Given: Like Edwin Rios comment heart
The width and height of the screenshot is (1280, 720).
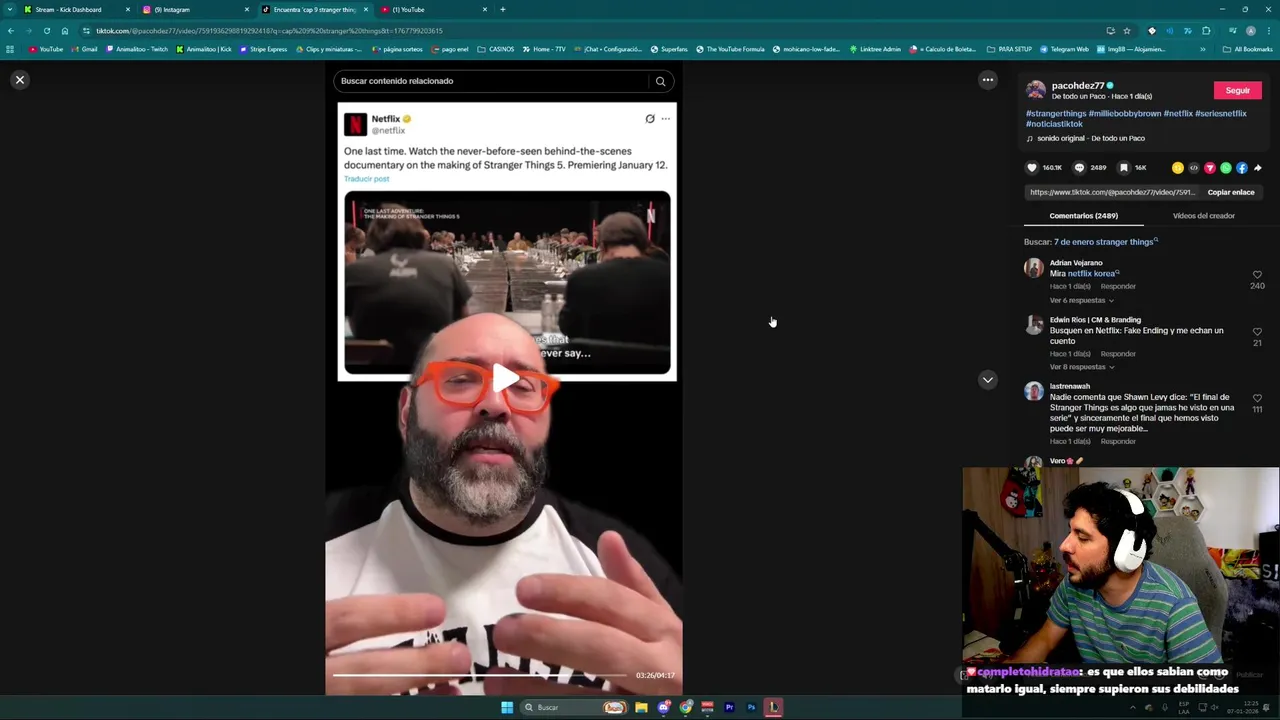Looking at the screenshot, I should 1257,332.
